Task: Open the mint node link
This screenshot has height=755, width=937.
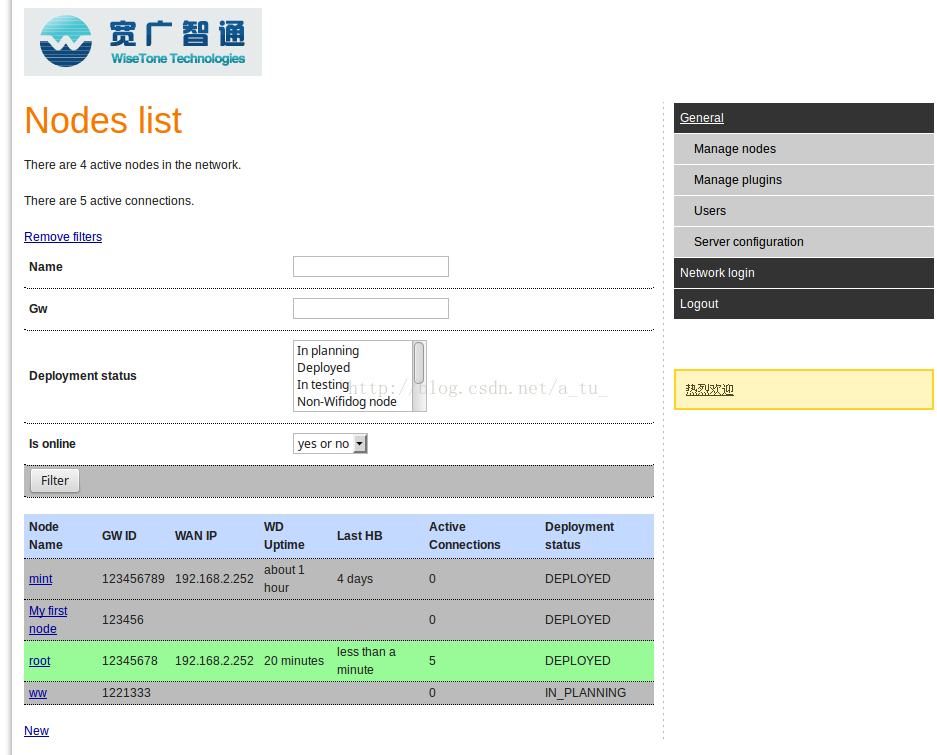Action: tap(41, 579)
